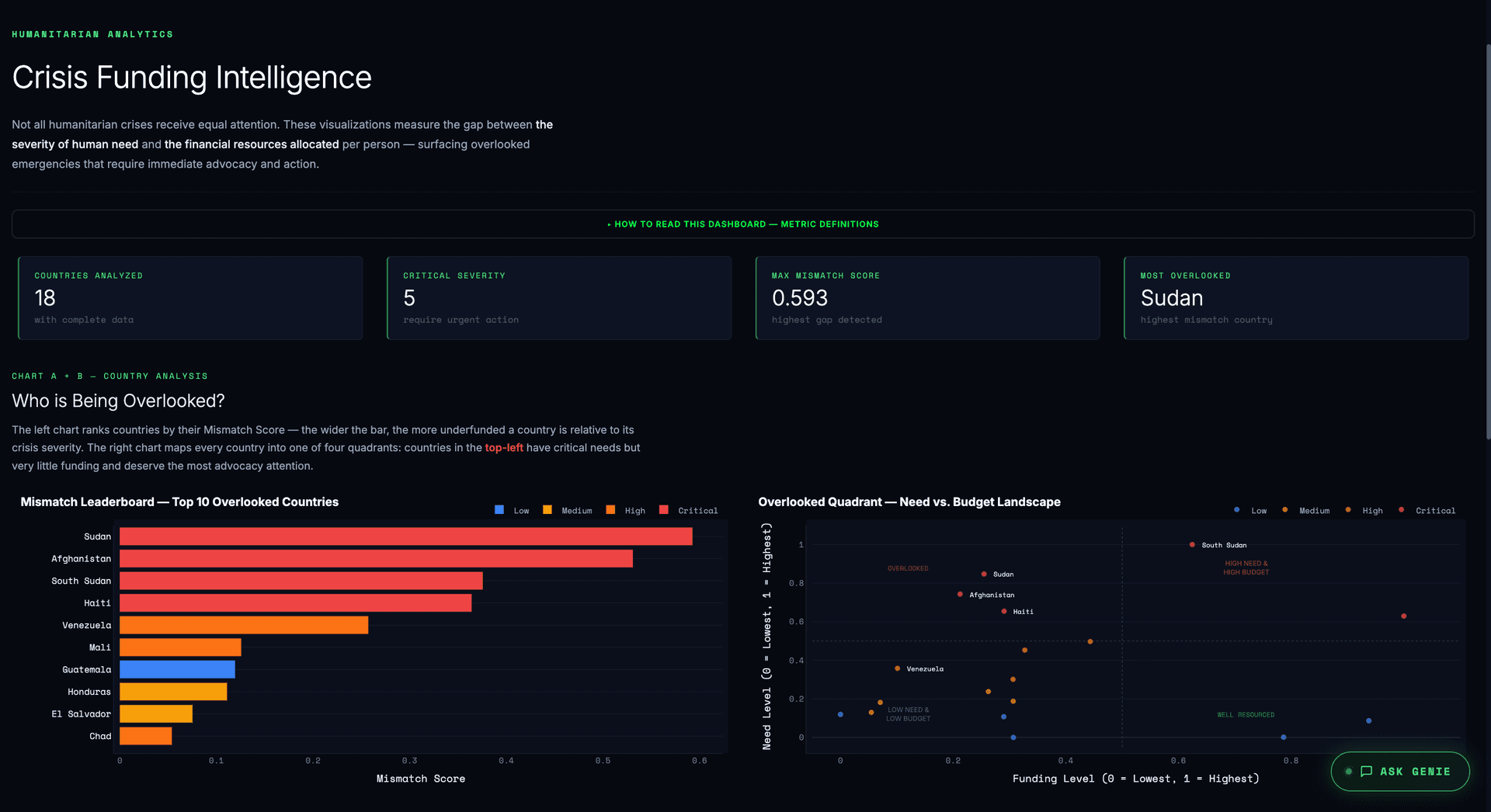This screenshot has width=1491, height=812.
Task: Click the blue Low legend swatch
Action: point(498,510)
